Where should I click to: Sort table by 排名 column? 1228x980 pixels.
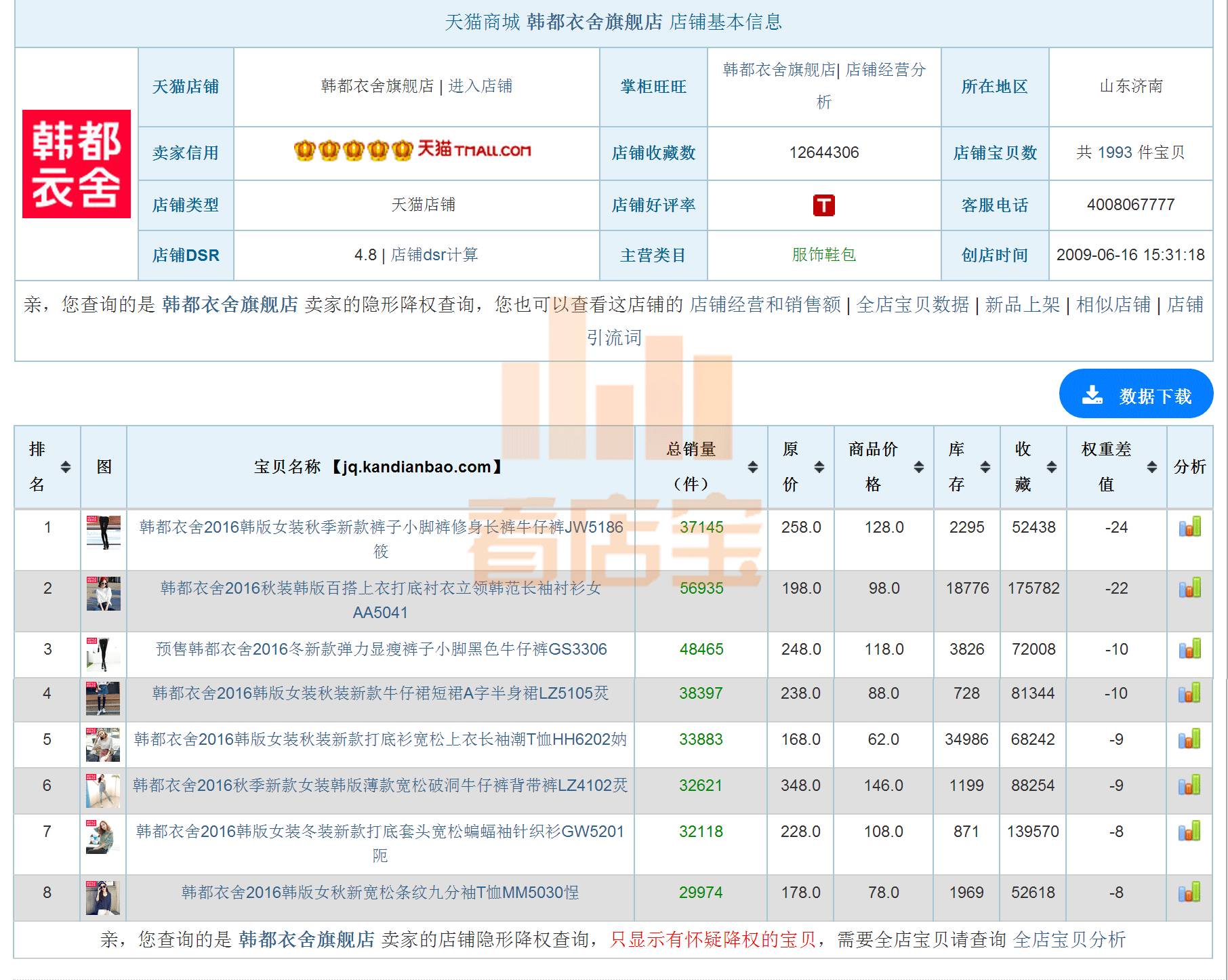pos(66,467)
